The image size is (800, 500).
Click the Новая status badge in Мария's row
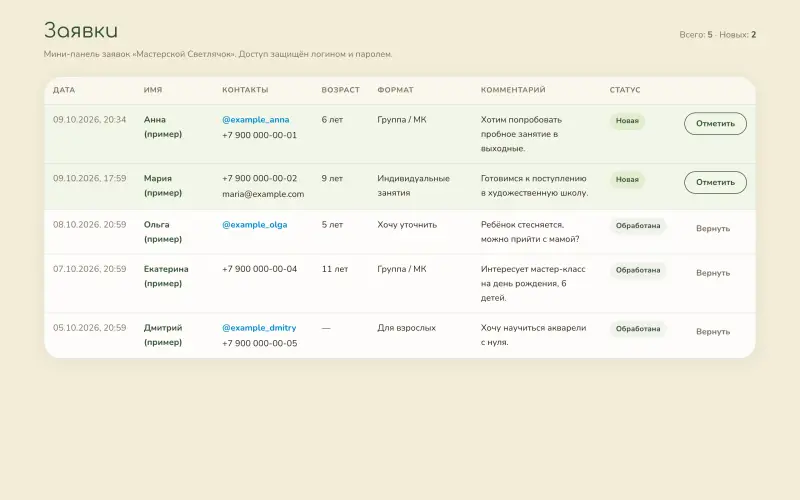click(627, 180)
